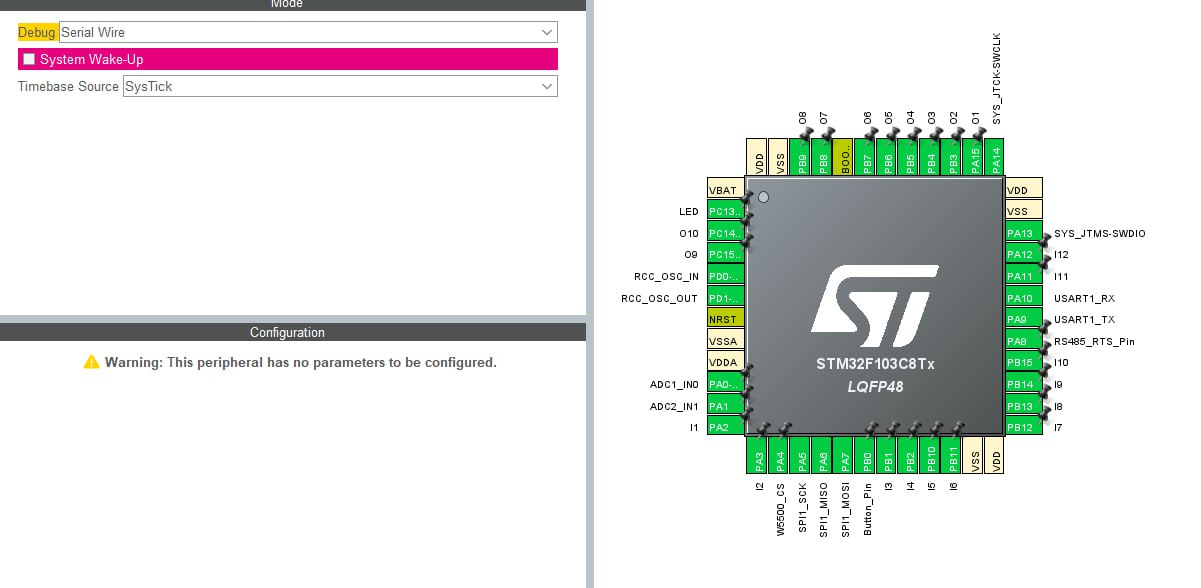Enable the System Wake-Up checkbox
The width and height of the screenshot is (1201, 588).
(29, 60)
